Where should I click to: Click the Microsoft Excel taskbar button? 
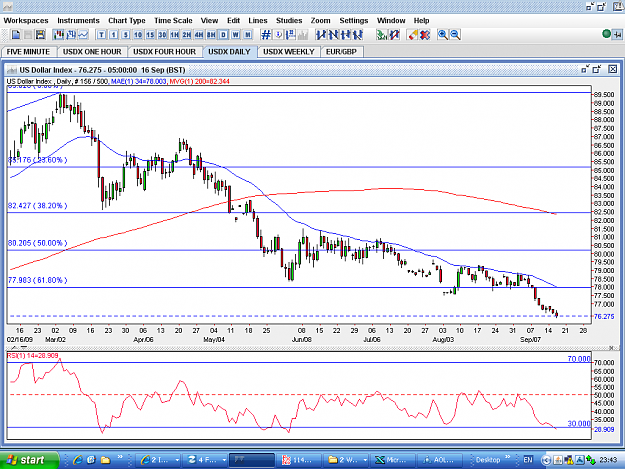392,460
